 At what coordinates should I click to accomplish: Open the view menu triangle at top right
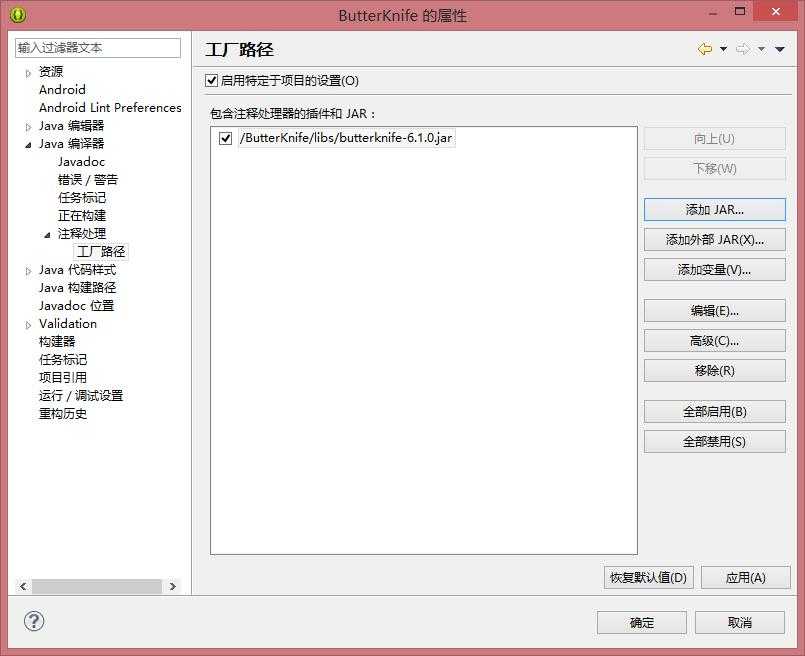780,49
